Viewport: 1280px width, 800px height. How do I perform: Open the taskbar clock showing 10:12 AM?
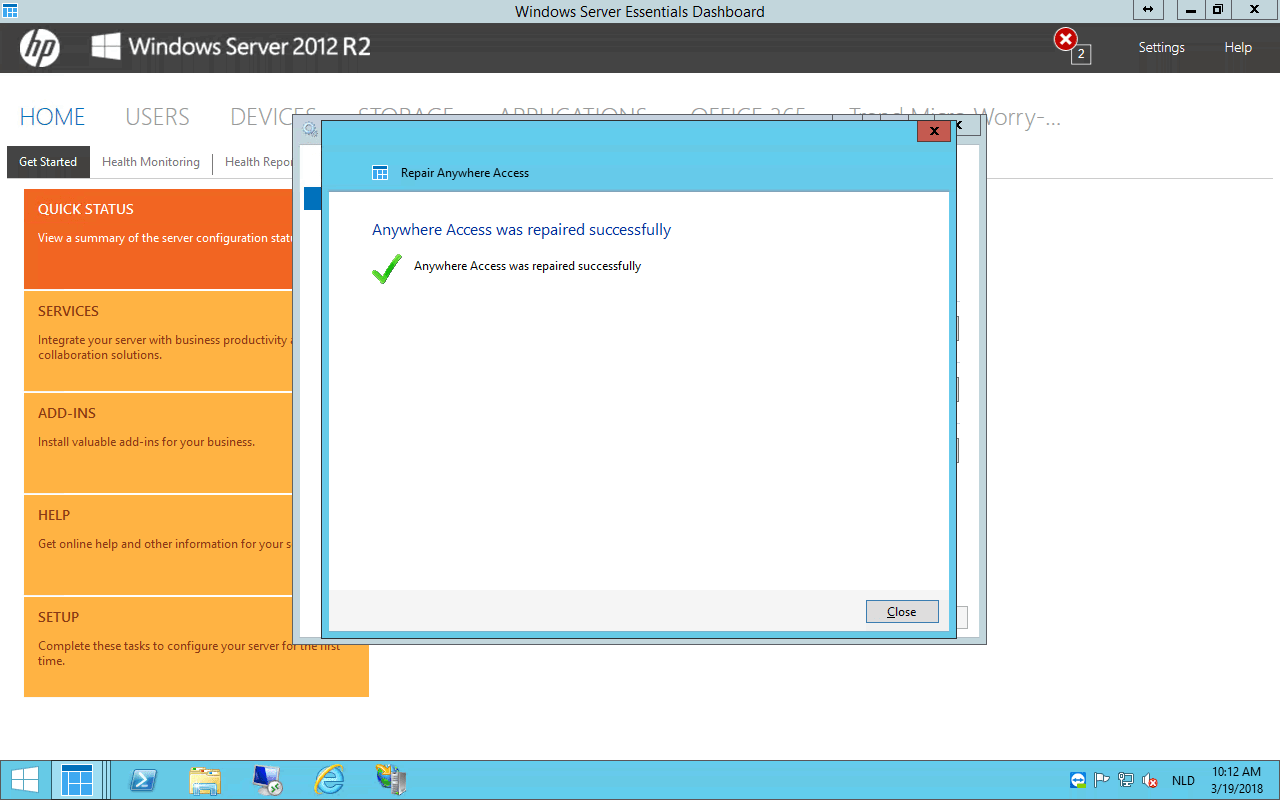(x=1237, y=780)
